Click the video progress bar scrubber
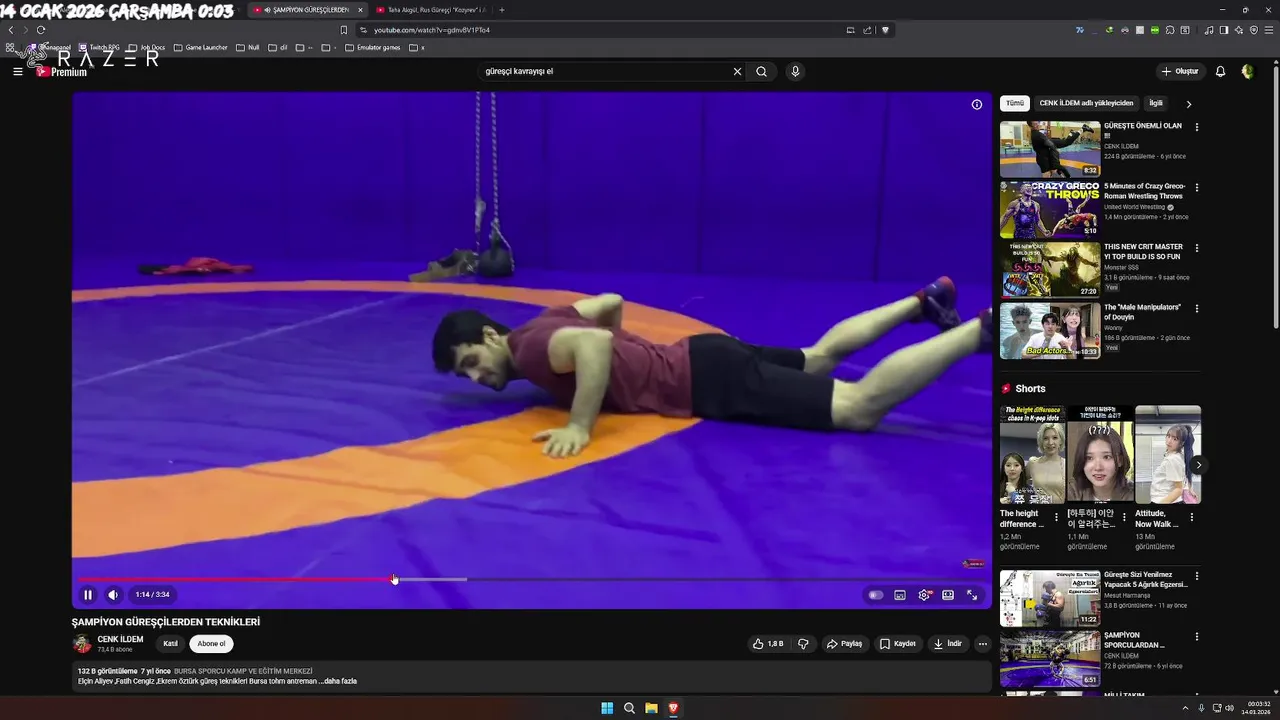 (394, 579)
